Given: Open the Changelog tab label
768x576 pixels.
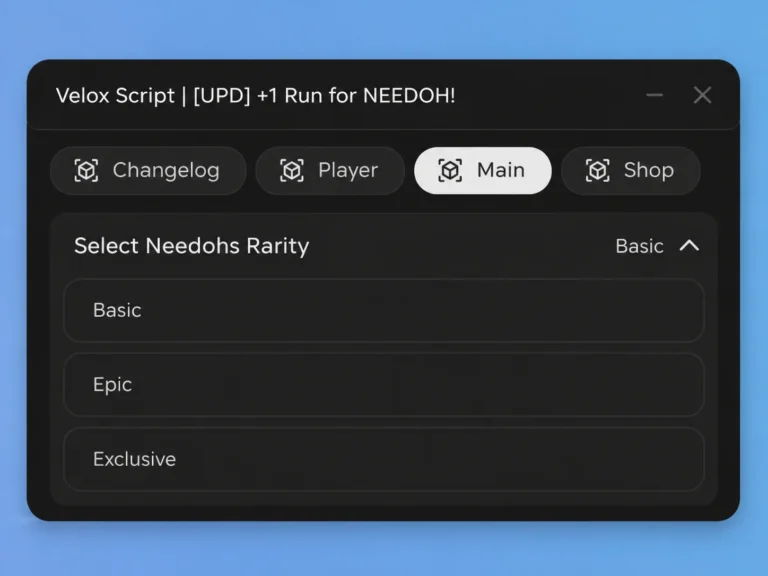Looking at the screenshot, I should [166, 171].
